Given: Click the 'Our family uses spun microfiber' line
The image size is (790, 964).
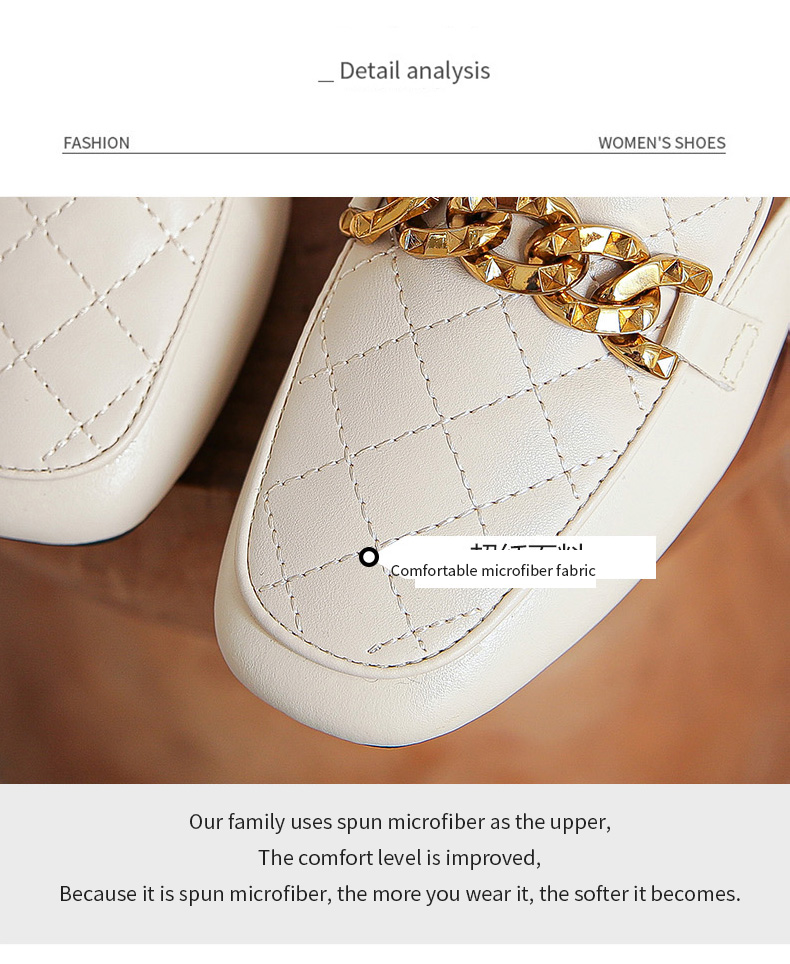Looking at the screenshot, I should coord(400,821).
